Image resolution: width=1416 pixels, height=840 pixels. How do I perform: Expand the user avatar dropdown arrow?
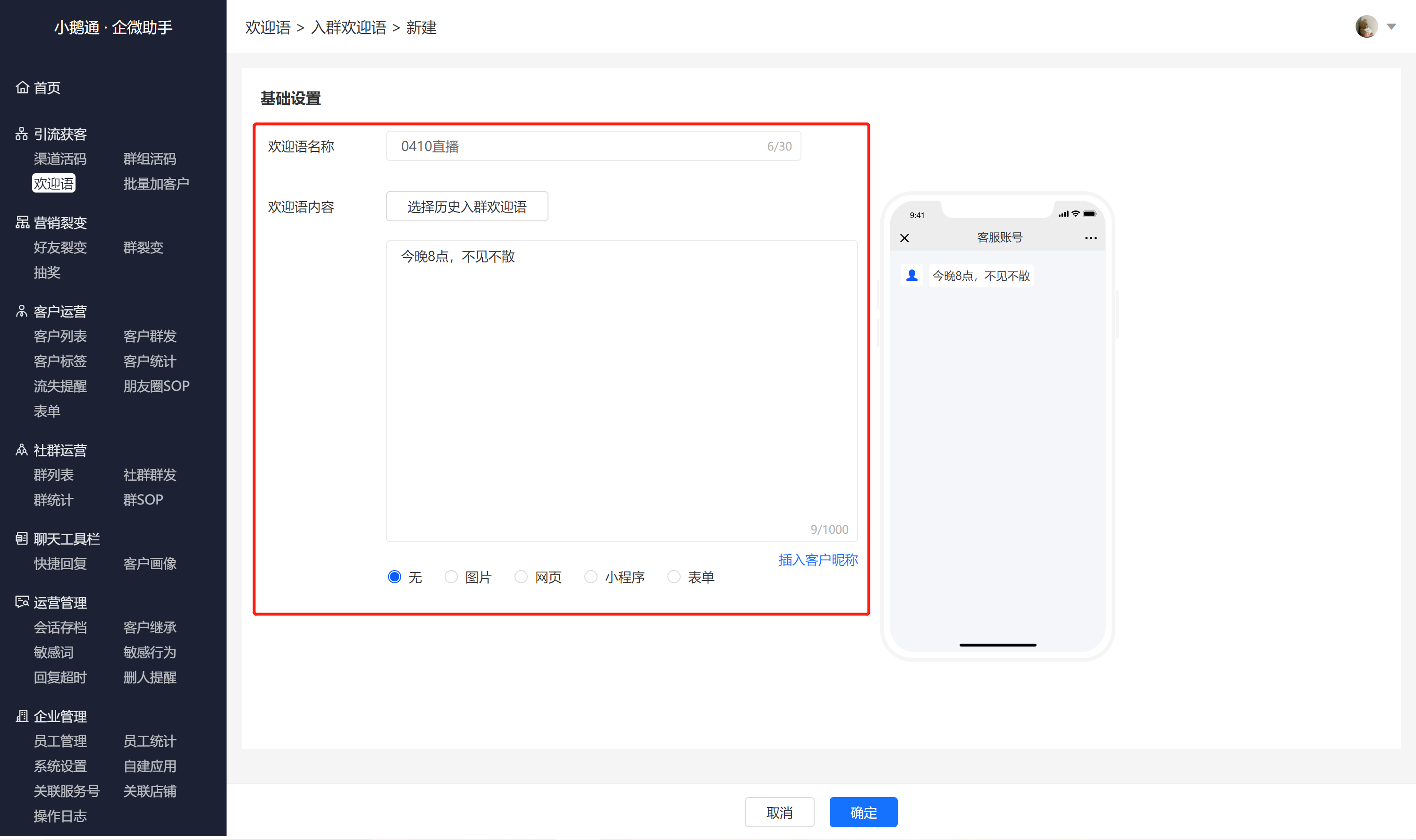pos(1391,26)
